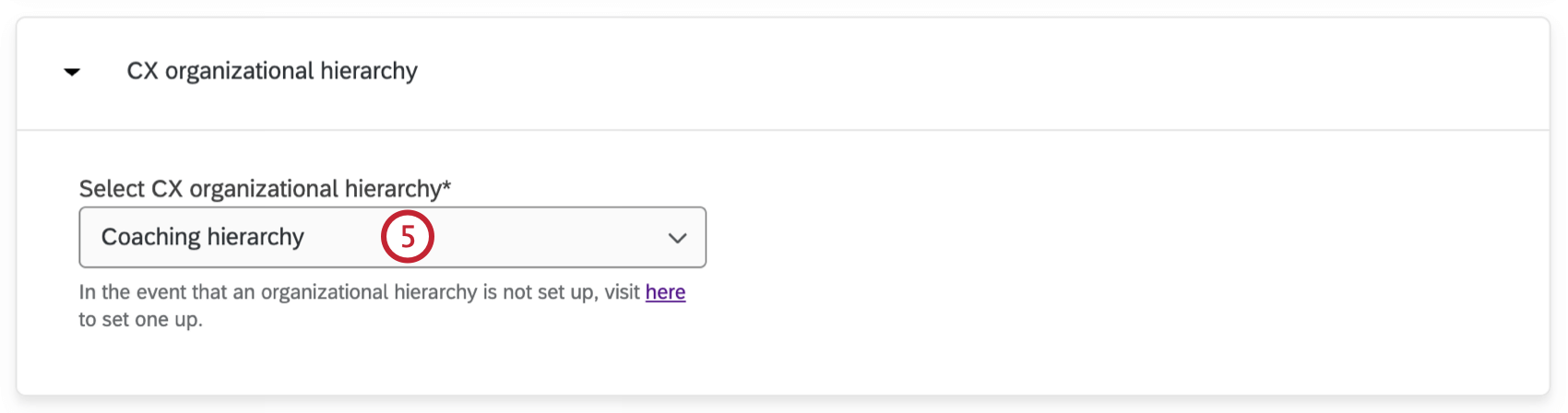1568x413 pixels.
Task: Click the word "Select" in the field label
Action: [x=112, y=189]
